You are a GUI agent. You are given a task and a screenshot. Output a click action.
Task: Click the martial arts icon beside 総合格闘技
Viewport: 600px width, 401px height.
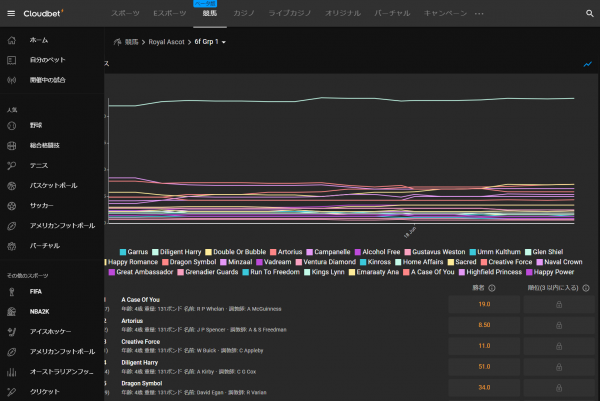coord(12,145)
